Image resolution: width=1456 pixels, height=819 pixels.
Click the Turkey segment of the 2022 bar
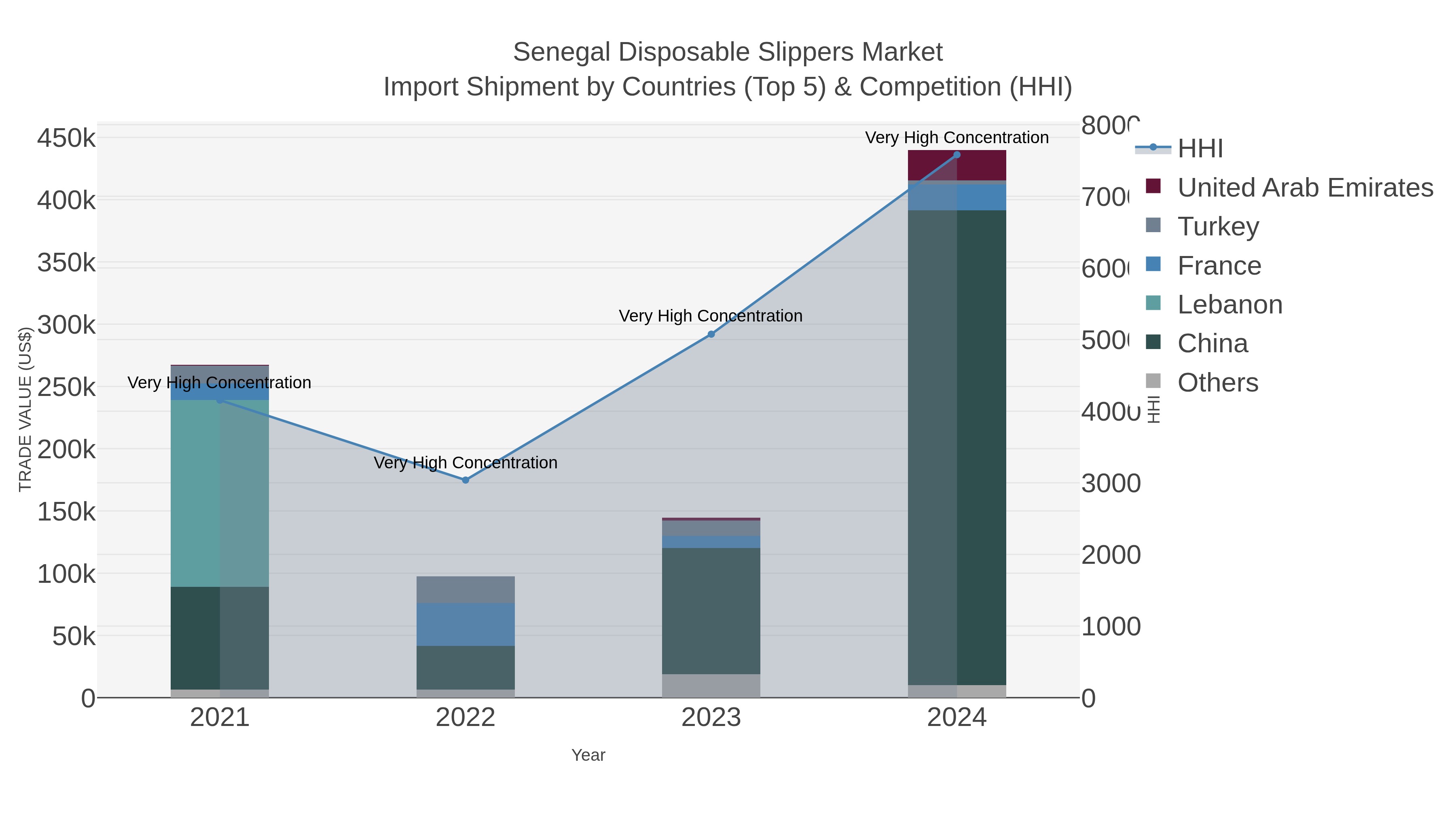466,590
